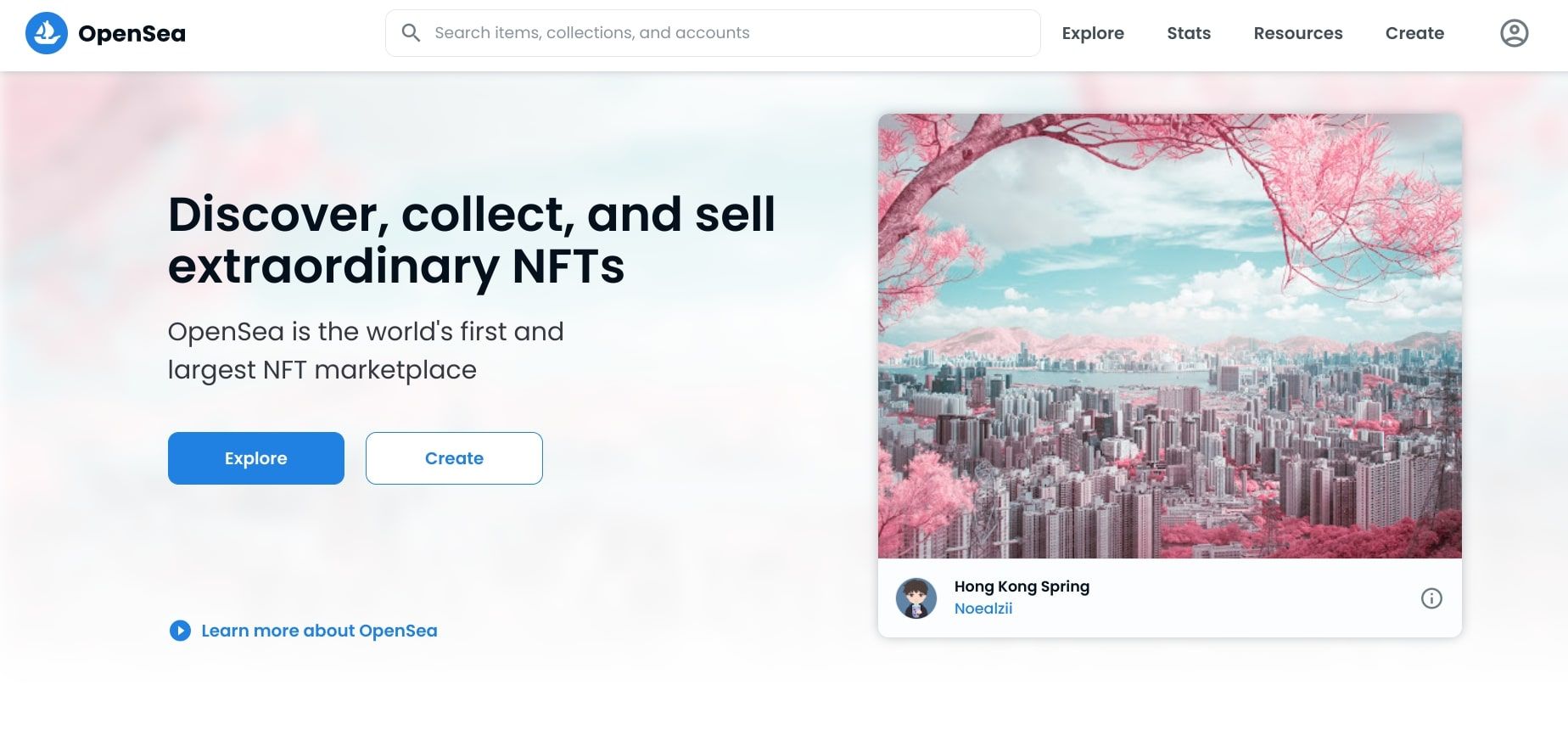The height and width of the screenshot is (735, 1568).
Task: Select Create in the top navigation
Action: click(x=1414, y=33)
